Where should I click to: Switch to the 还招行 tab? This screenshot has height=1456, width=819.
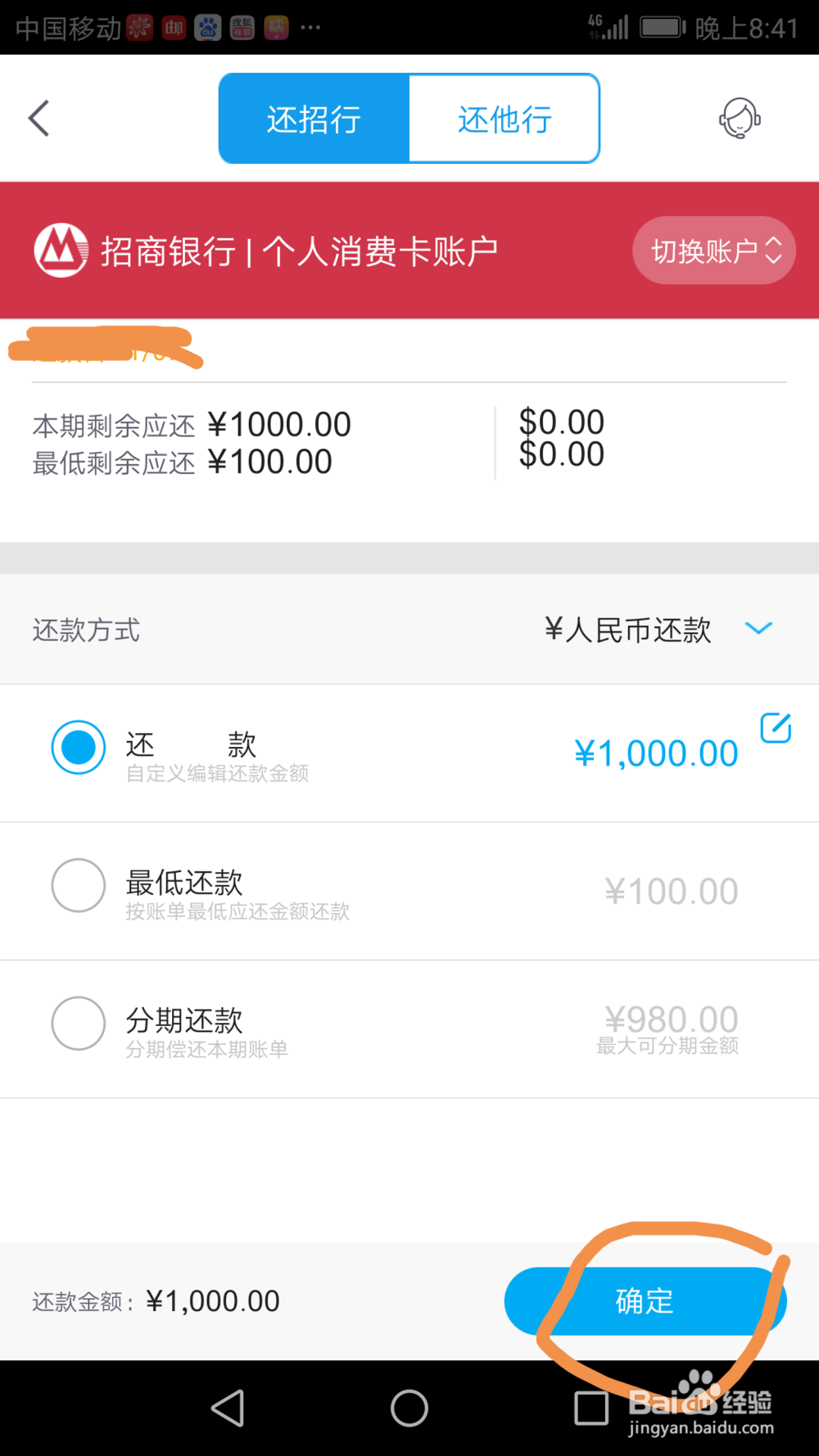[314, 119]
